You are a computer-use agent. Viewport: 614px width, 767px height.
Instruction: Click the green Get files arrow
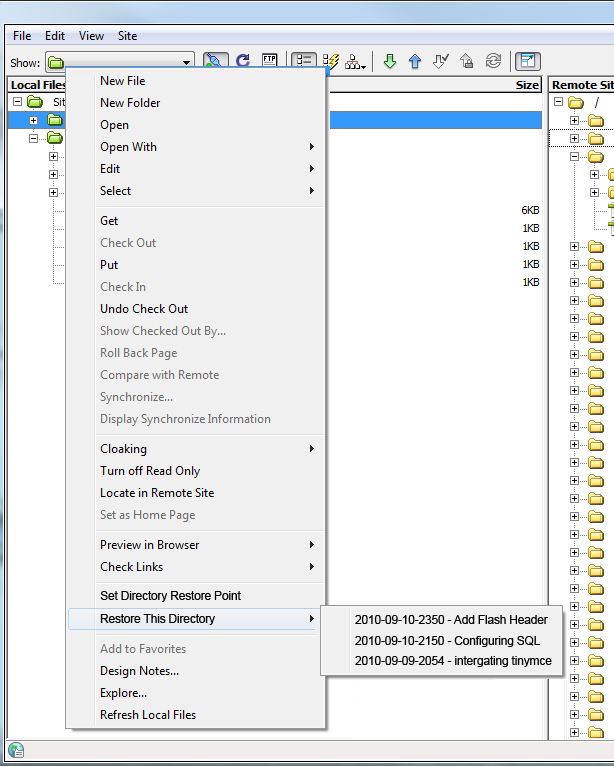[x=389, y=61]
